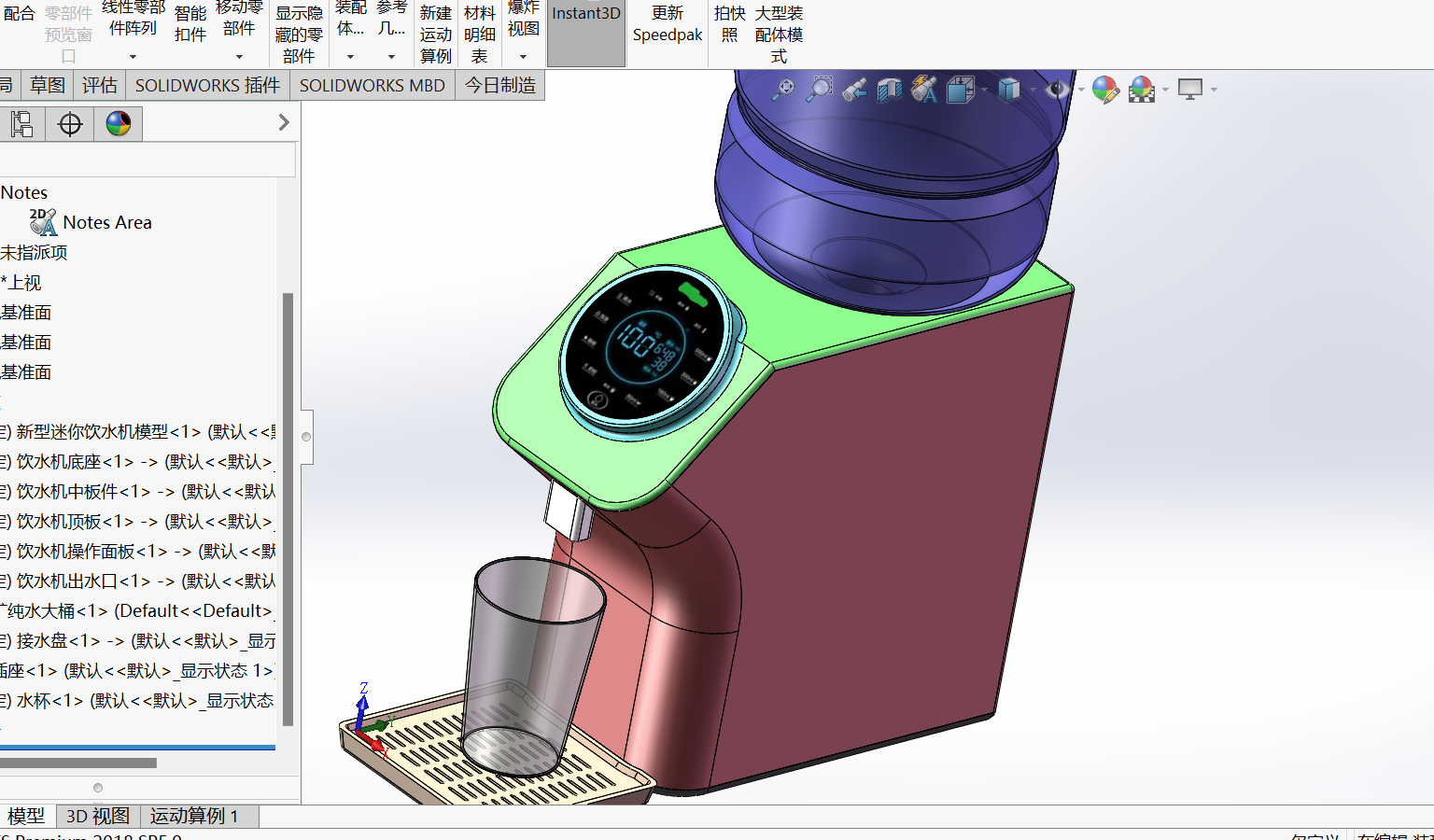The height and width of the screenshot is (840, 1434).
Task: Select 新型迷你饮水机模型<1> component
Action: pyautogui.click(x=138, y=431)
